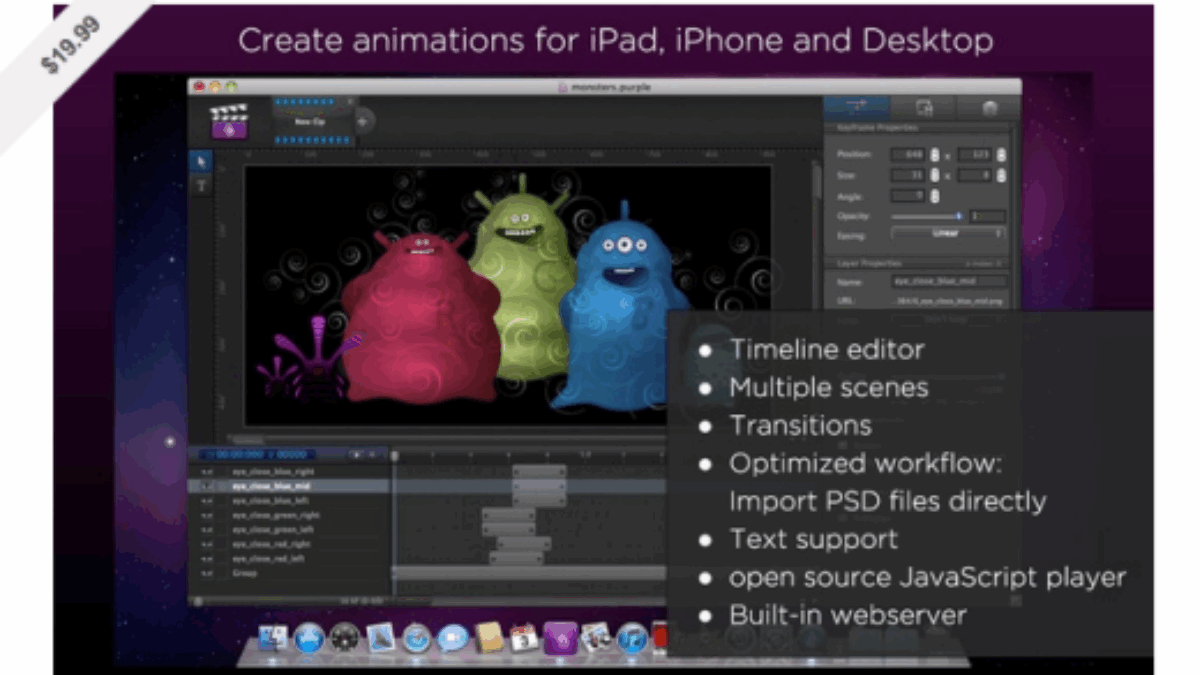Toggle visibility of eye_close_blue_right layer

pos(207,471)
